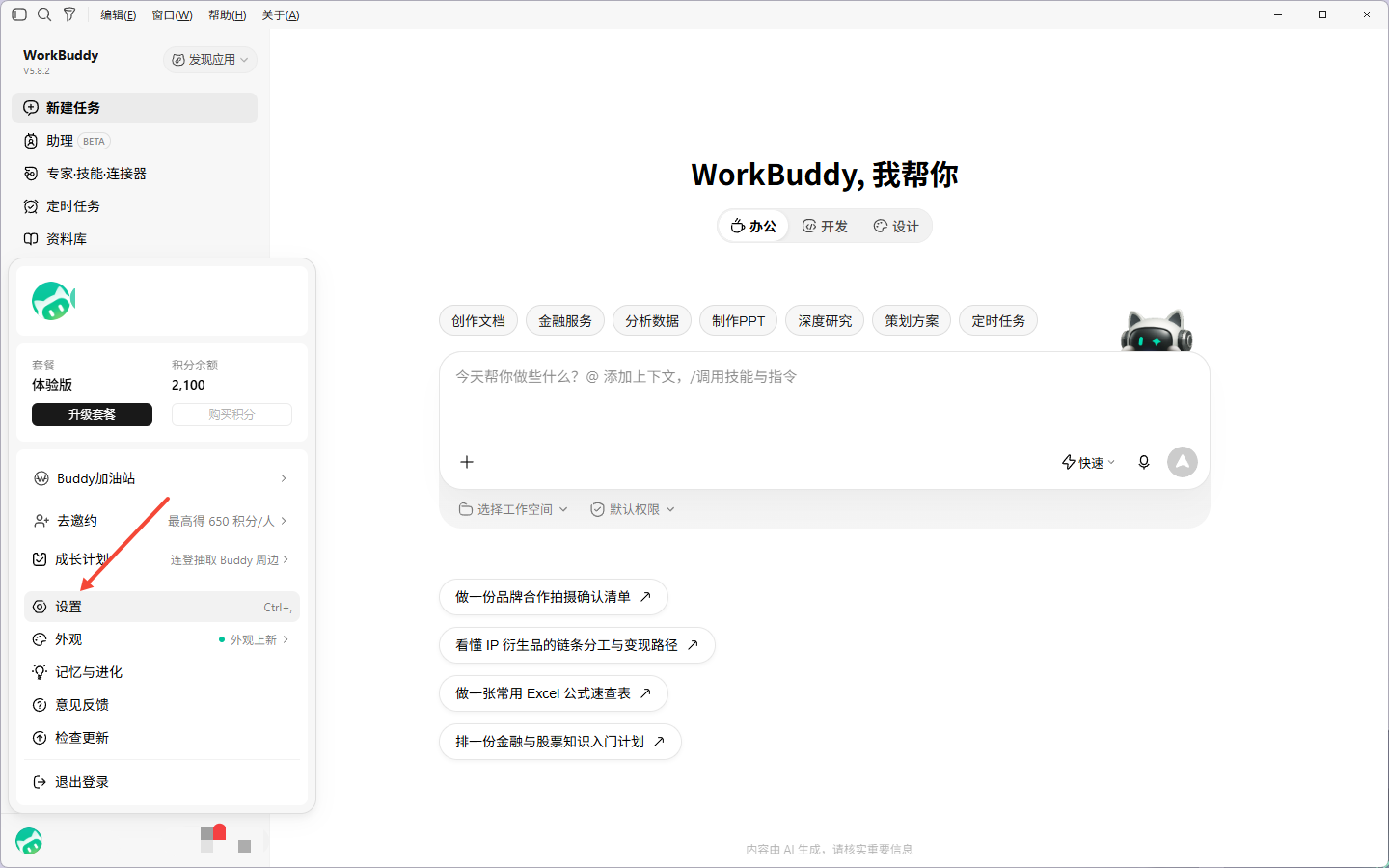The image size is (1389, 868).
Task: Open 设置 from the account menu
Action: [x=162, y=607]
